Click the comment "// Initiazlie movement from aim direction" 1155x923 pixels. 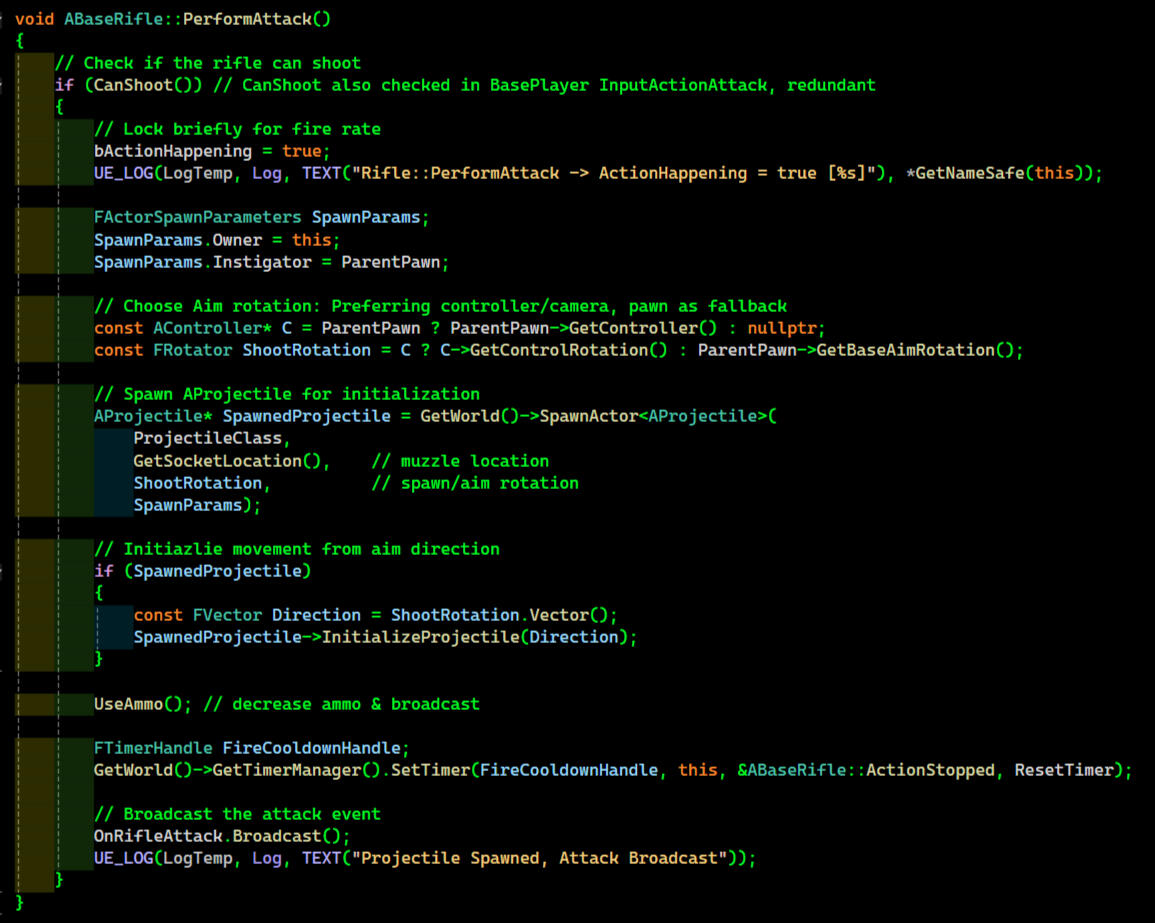click(297, 550)
